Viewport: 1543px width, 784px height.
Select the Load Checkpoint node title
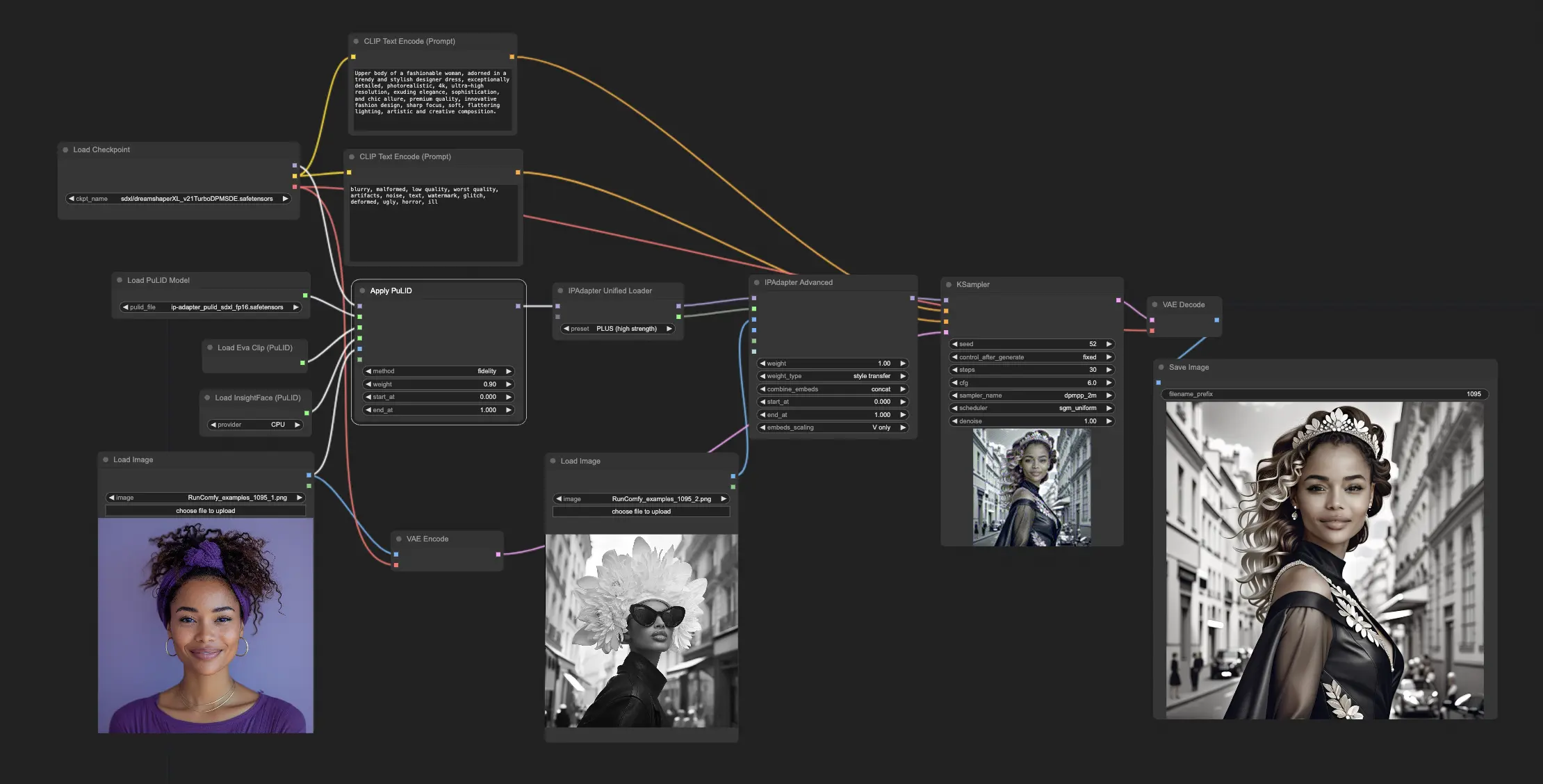101,150
